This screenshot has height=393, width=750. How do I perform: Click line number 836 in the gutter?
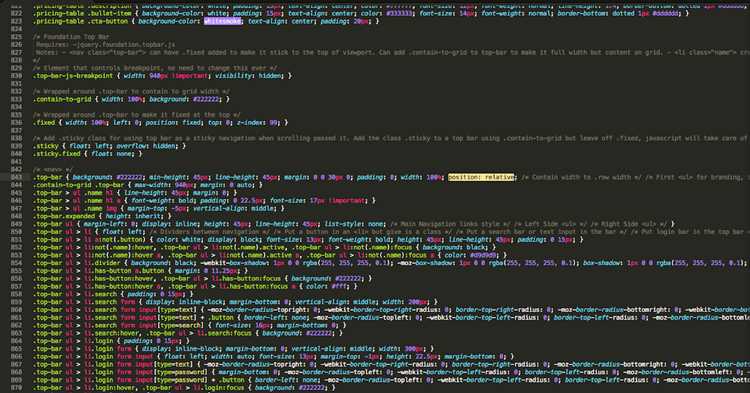click(x=16, y=122)
